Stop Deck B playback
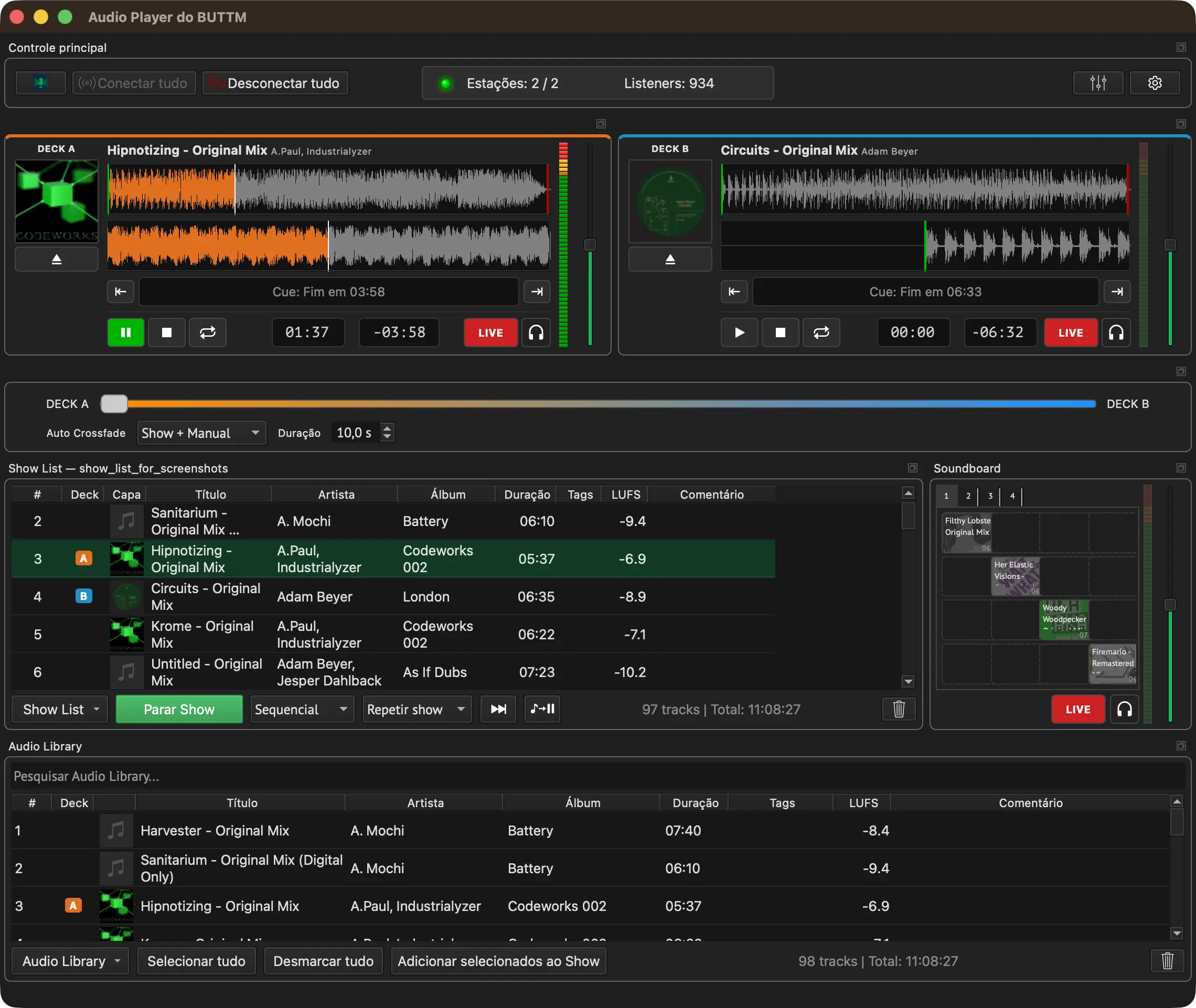1196x1008 pixels. coord(781,333)
